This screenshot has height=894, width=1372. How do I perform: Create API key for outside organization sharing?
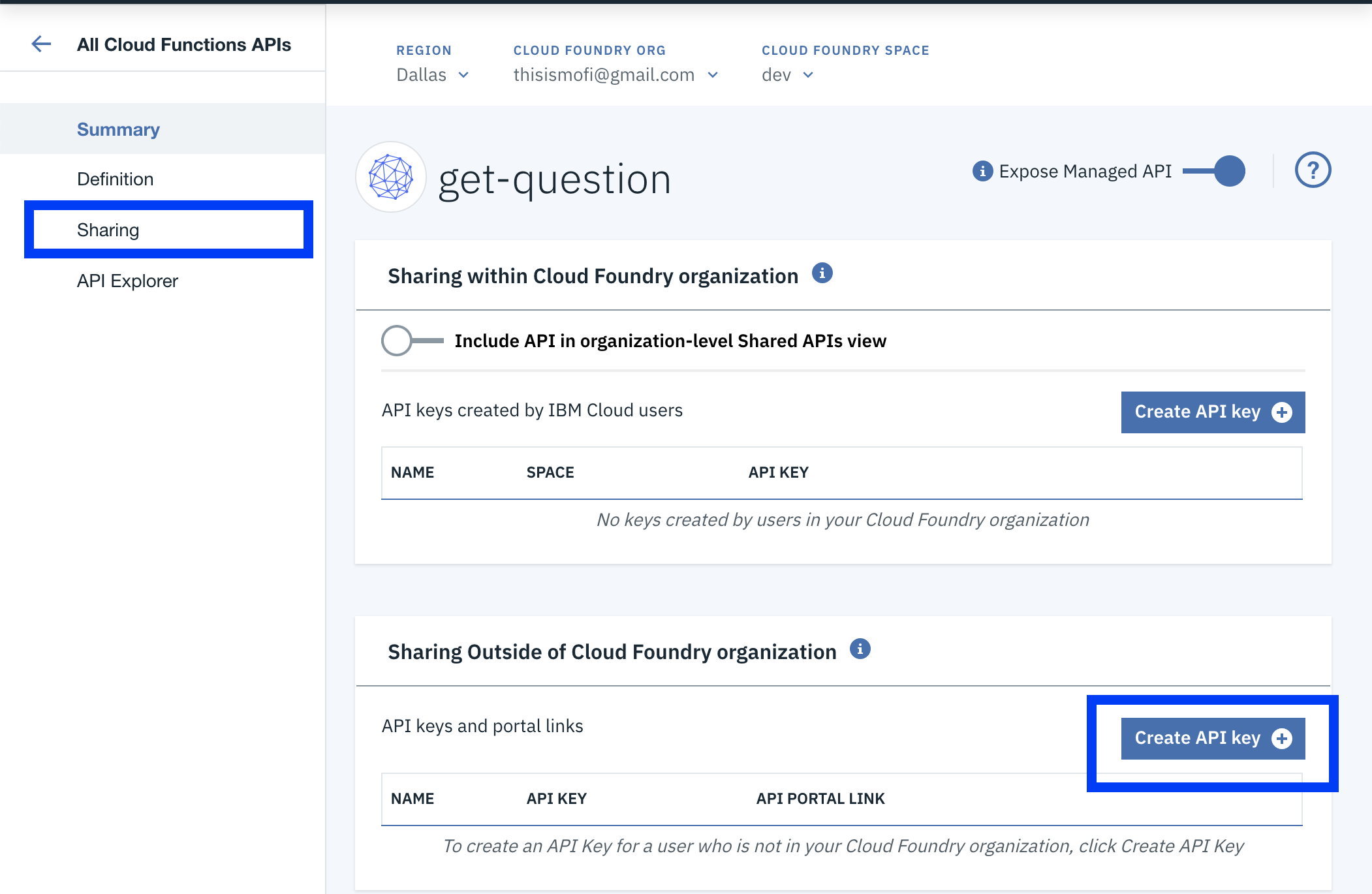[x=1213, y=738]
